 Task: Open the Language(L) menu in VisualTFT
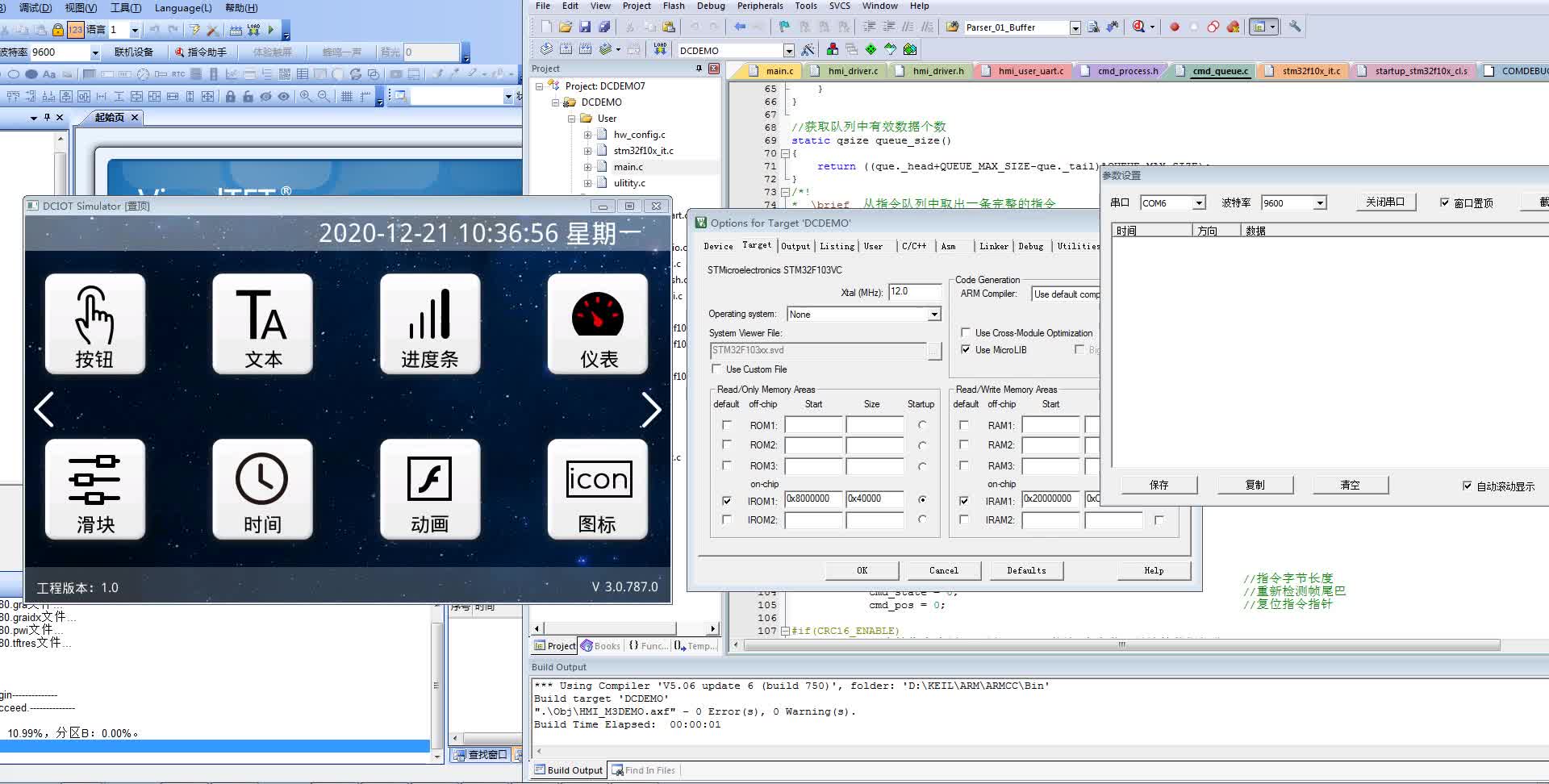point(183,7)
